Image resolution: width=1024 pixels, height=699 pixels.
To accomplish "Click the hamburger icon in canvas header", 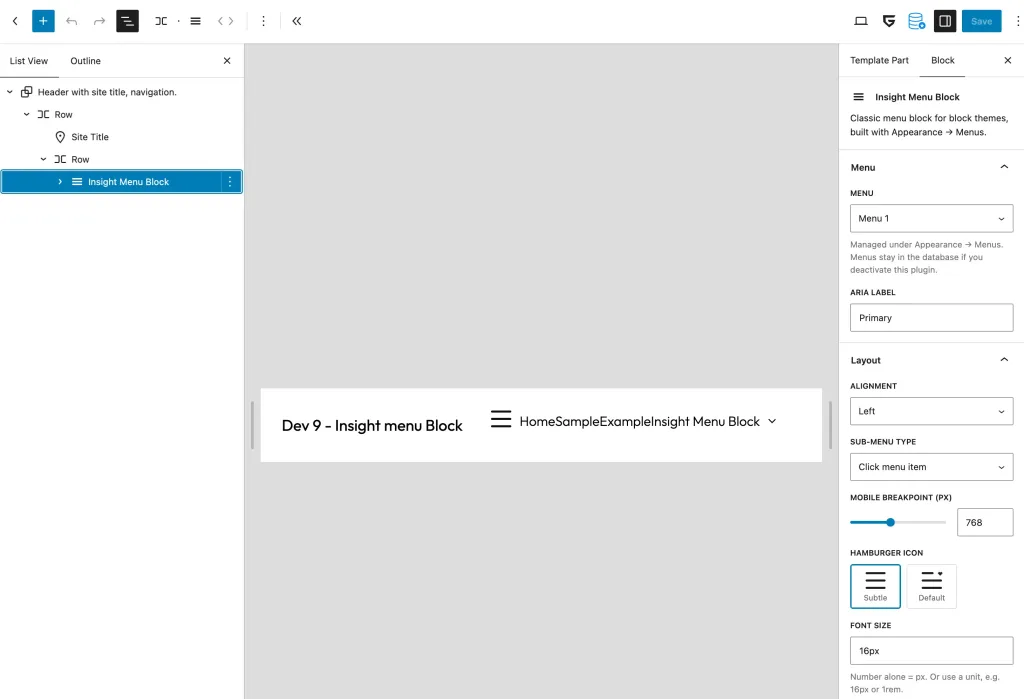I will pos(501,419).
